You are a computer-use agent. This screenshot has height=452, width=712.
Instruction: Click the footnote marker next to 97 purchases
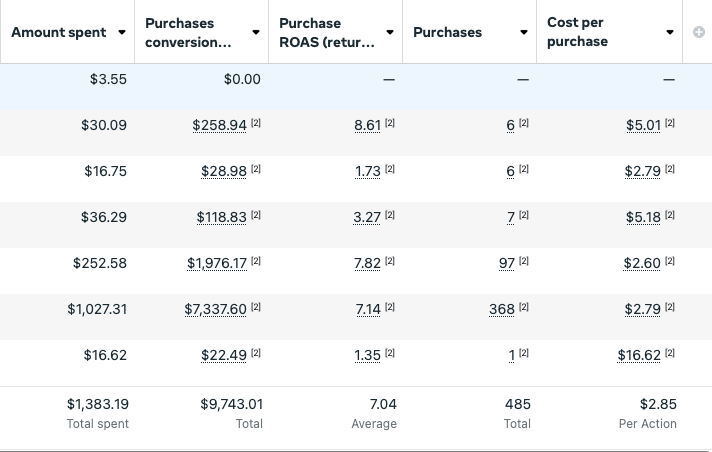coord(524,262)
